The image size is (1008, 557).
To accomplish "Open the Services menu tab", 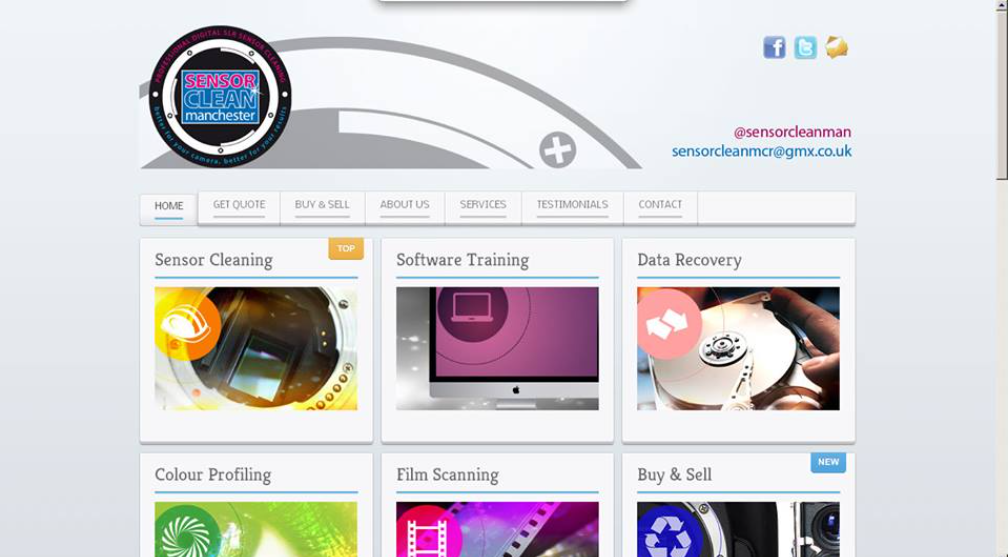I will (483, 205).
